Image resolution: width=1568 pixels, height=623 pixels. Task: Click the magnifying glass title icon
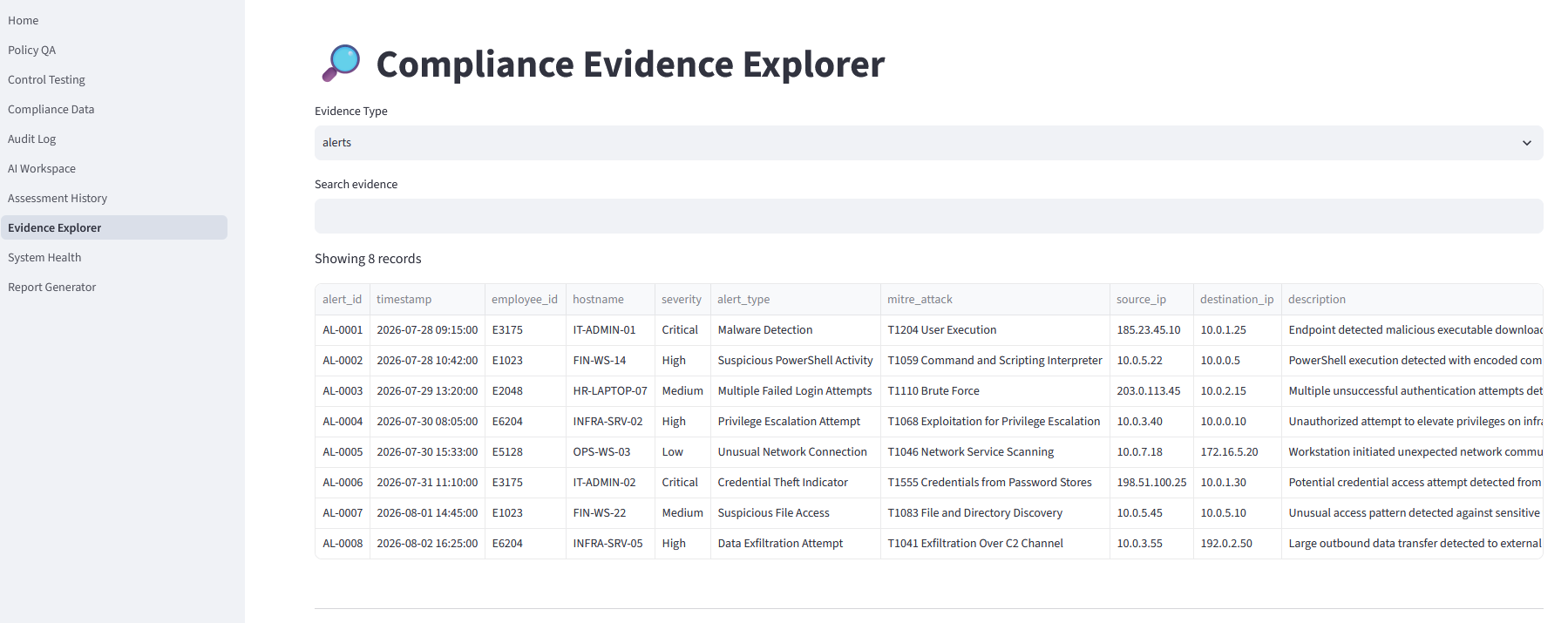click(341, 64)
